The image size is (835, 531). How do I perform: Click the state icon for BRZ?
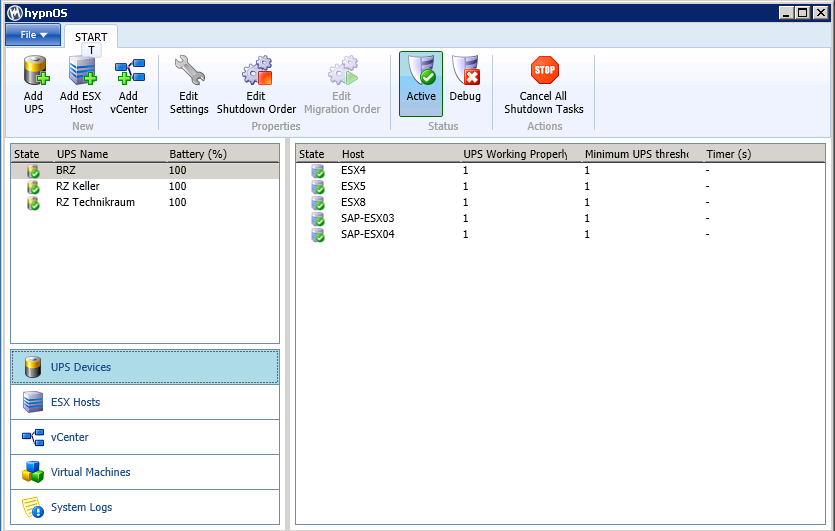(x=33, y=171)
